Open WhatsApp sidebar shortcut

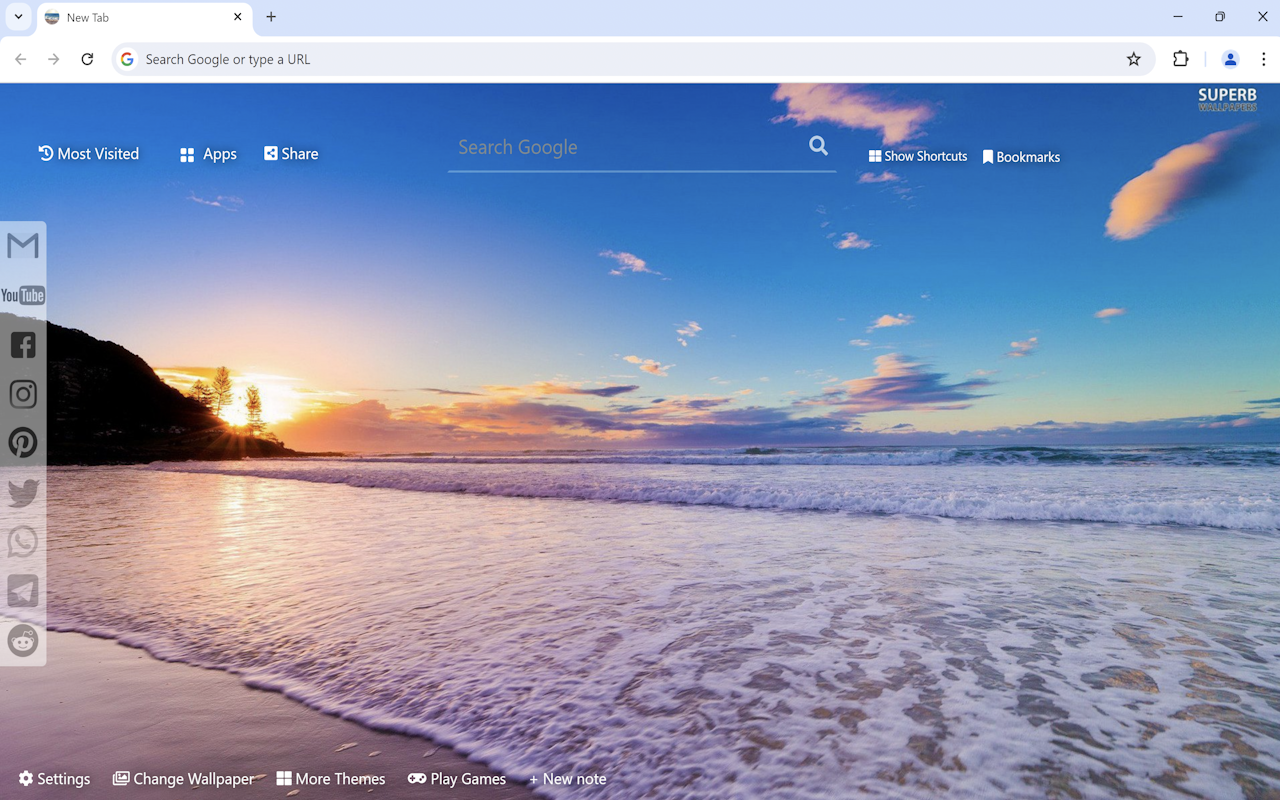[x=22, y=541]
